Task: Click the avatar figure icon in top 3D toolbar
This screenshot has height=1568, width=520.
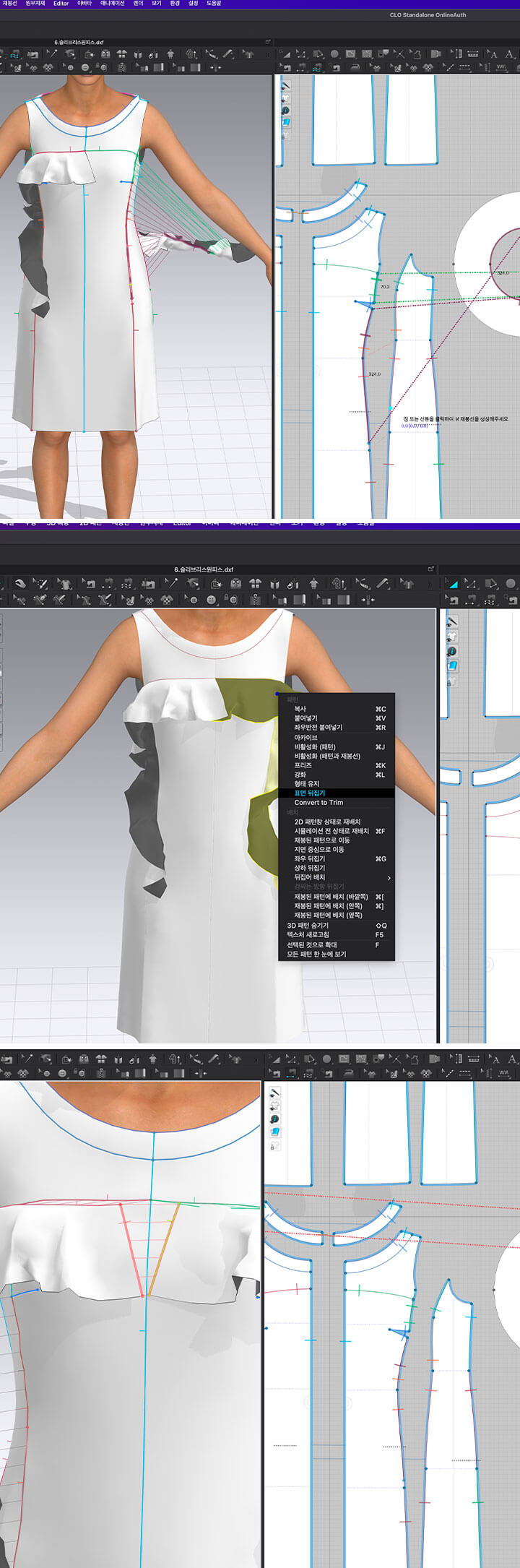Action: pyautogui.click(x=170, y=54)
